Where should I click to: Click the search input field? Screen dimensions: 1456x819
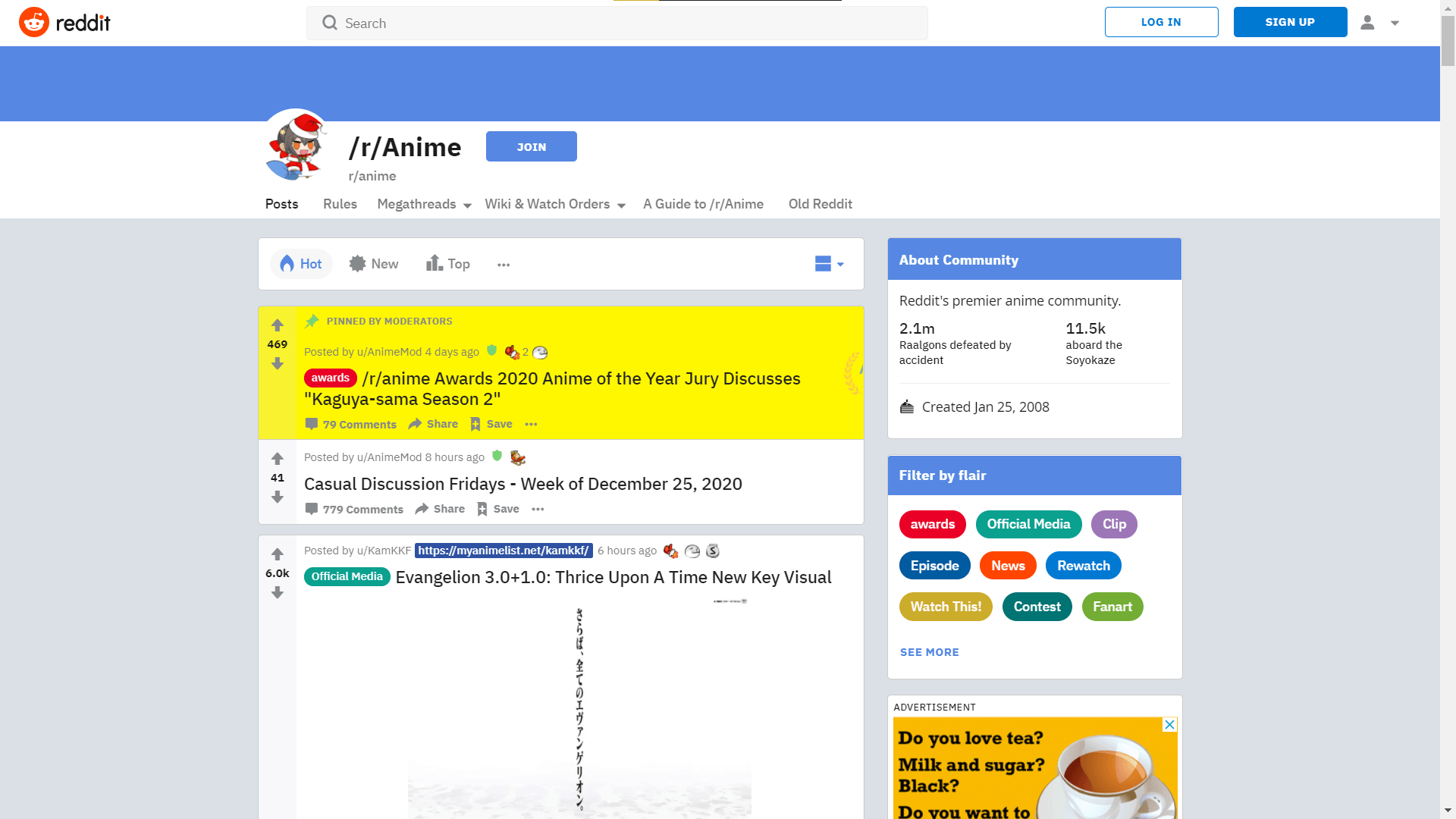click(617, 22)
